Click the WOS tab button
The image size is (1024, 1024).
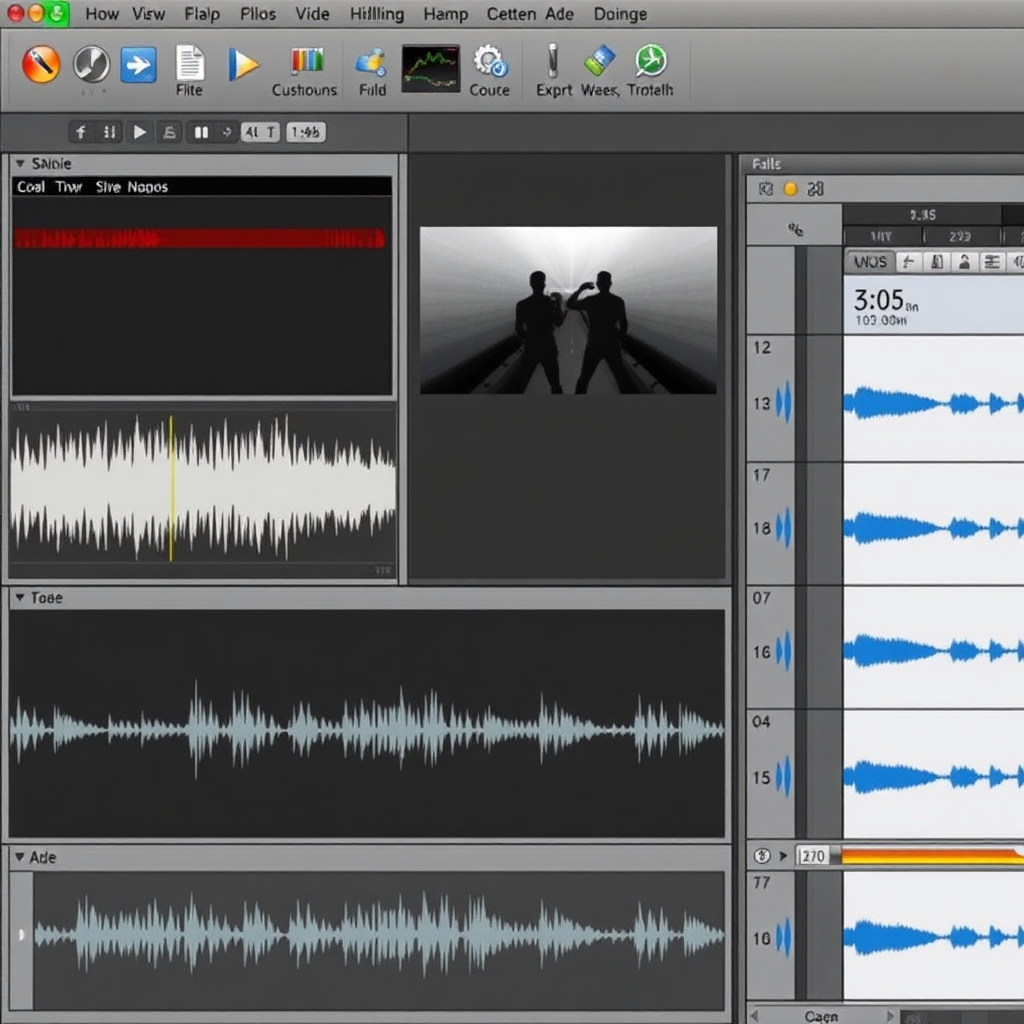870,262
